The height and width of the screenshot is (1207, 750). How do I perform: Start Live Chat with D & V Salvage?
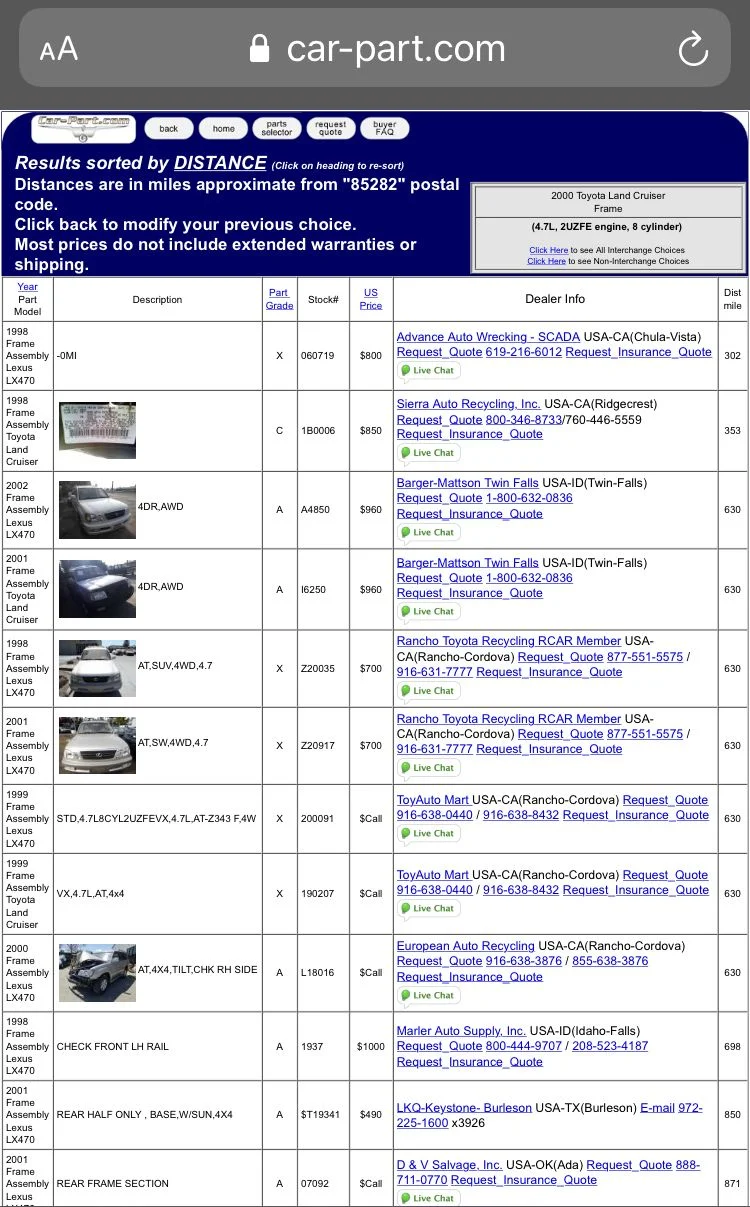(x=428, y=1198)
